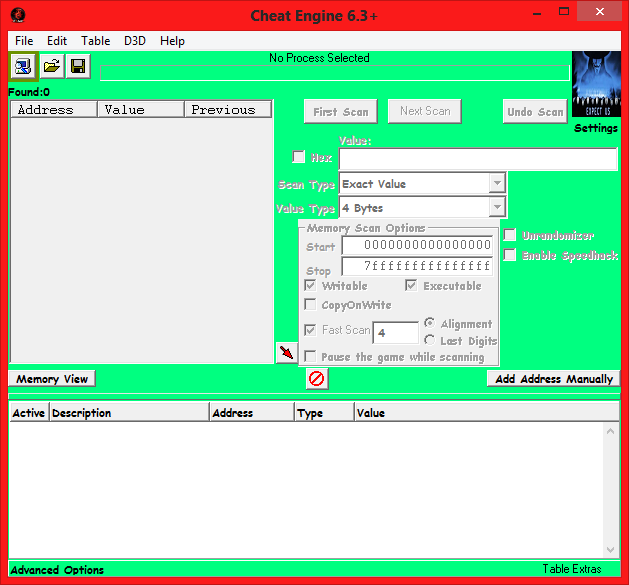This screenshot has width=629, height=585.
Task: Expand the Scan Type dropdown
Action: (x=497, y=184)
